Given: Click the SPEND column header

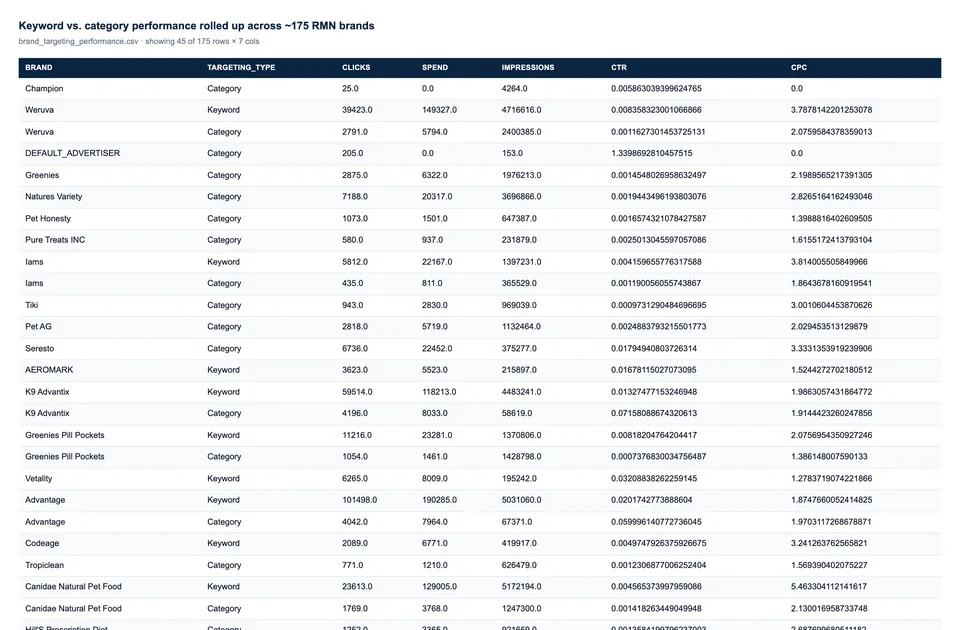Looking at the screenshot, I should 435,67.
